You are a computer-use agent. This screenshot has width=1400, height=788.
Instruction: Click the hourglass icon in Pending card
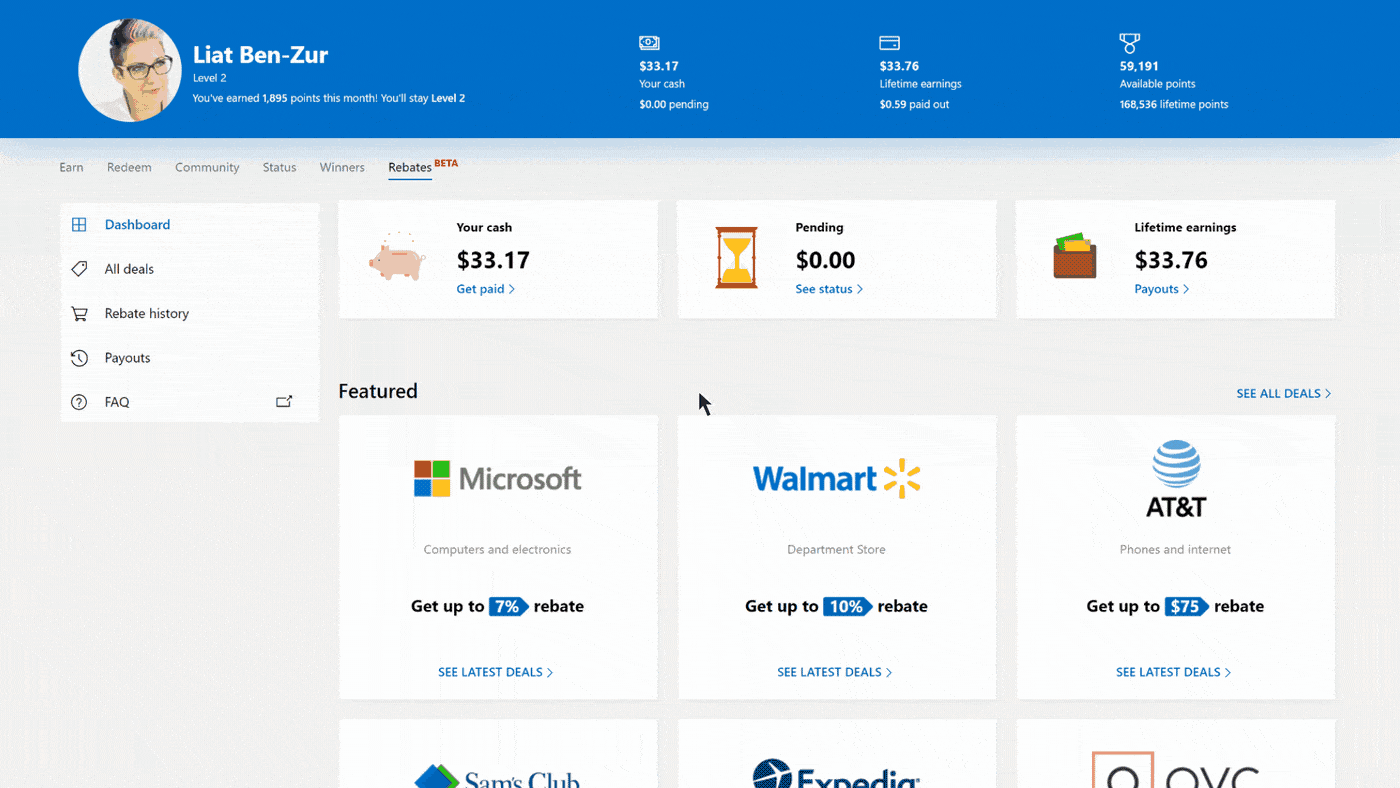736,258
